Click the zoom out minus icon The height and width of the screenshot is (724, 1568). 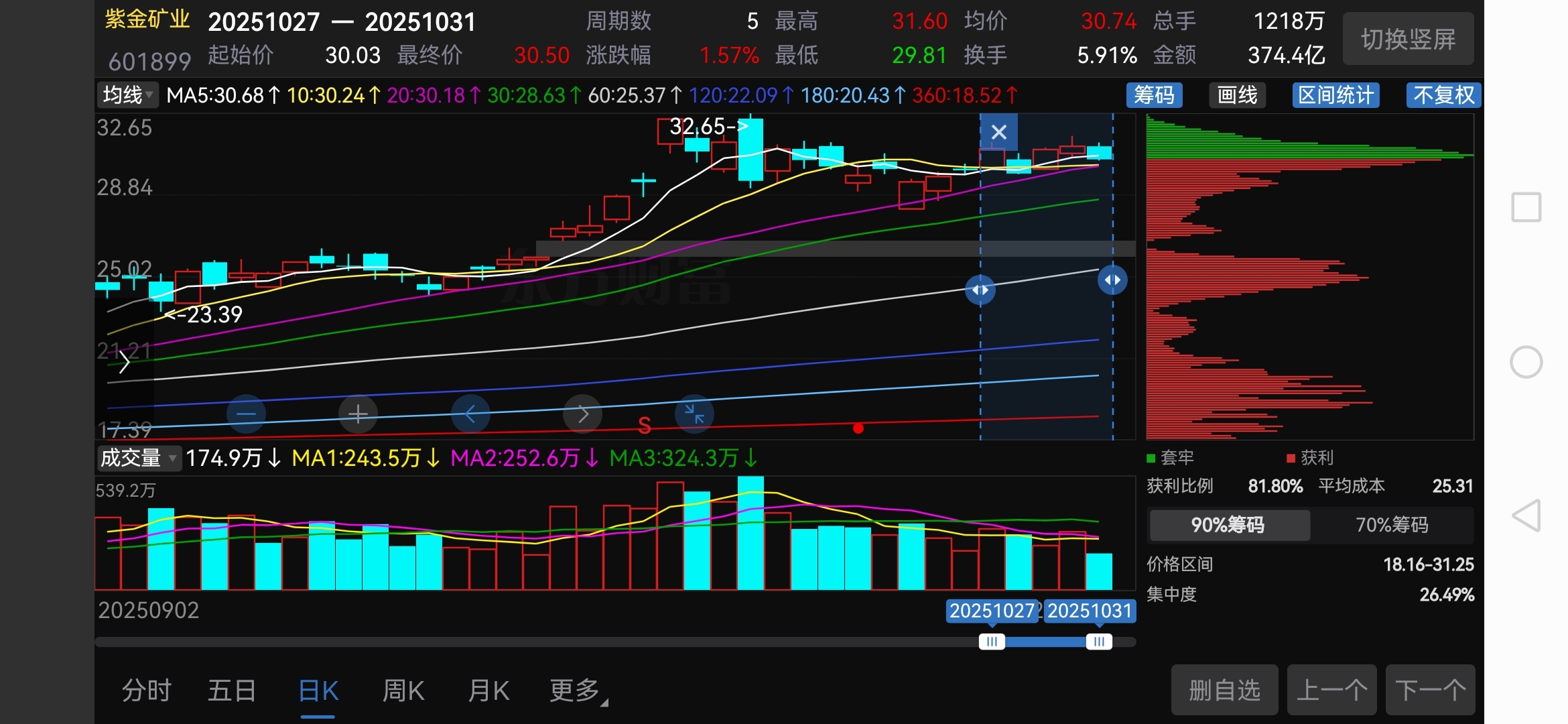click(x=246, y=414)
